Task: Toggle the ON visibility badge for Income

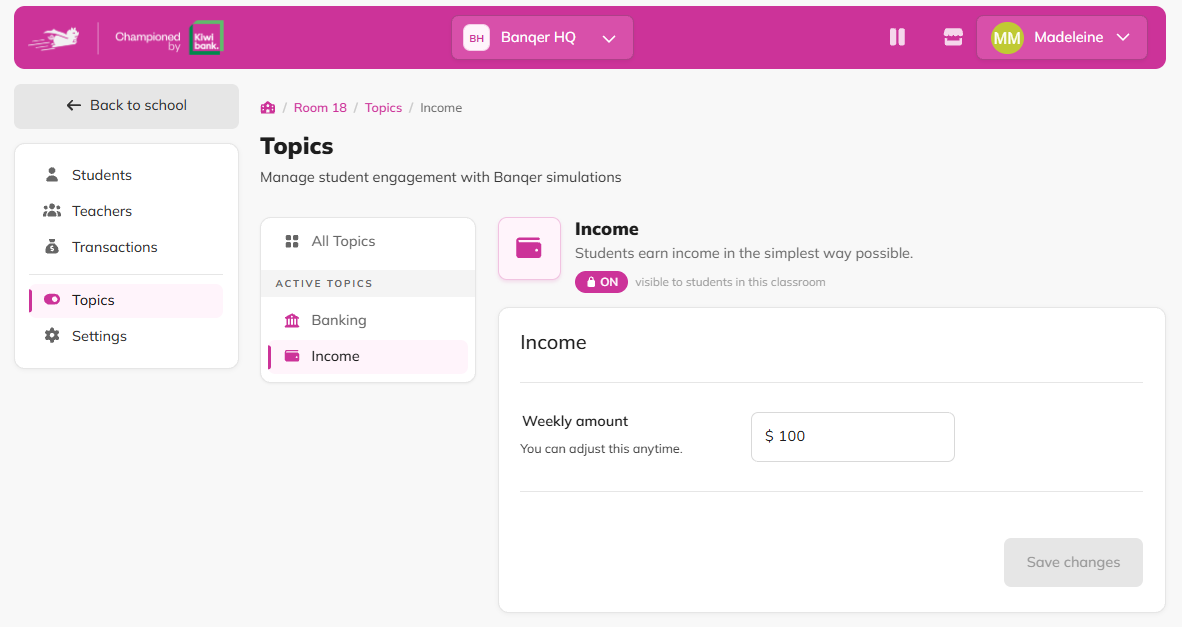Action: [602, 282]
